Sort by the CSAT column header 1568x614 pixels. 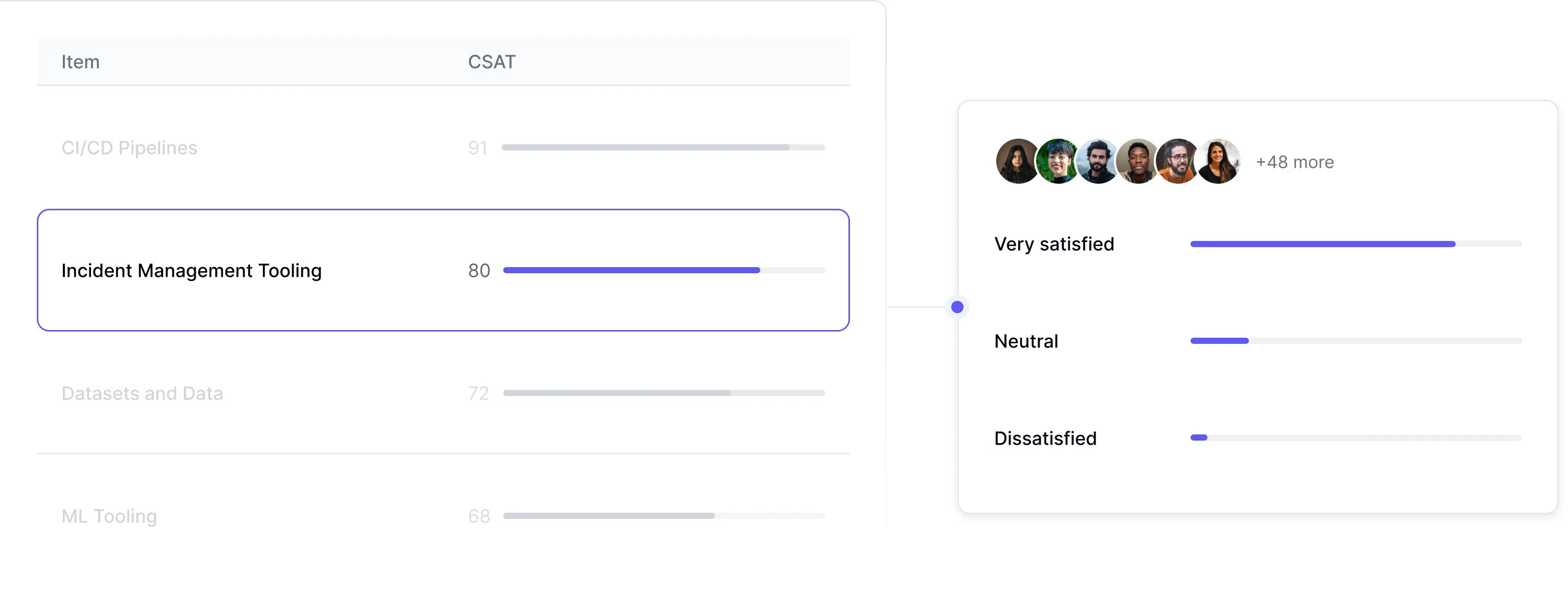tap(491, 61)
